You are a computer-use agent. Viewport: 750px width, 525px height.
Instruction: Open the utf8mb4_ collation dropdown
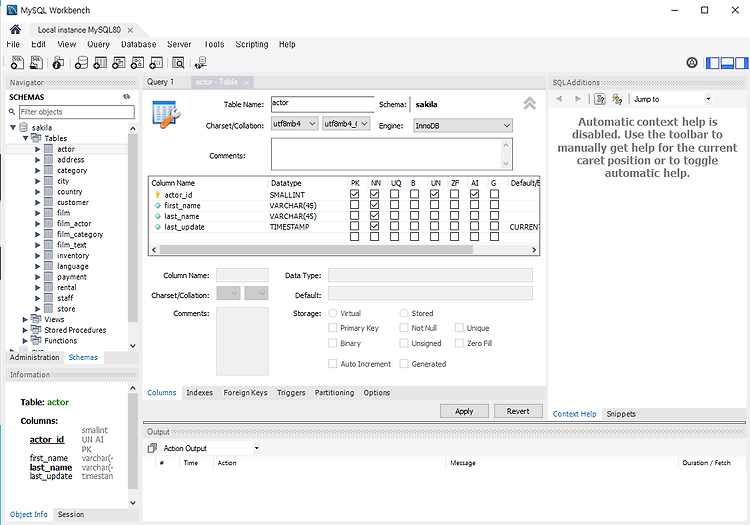pos(346,124)
